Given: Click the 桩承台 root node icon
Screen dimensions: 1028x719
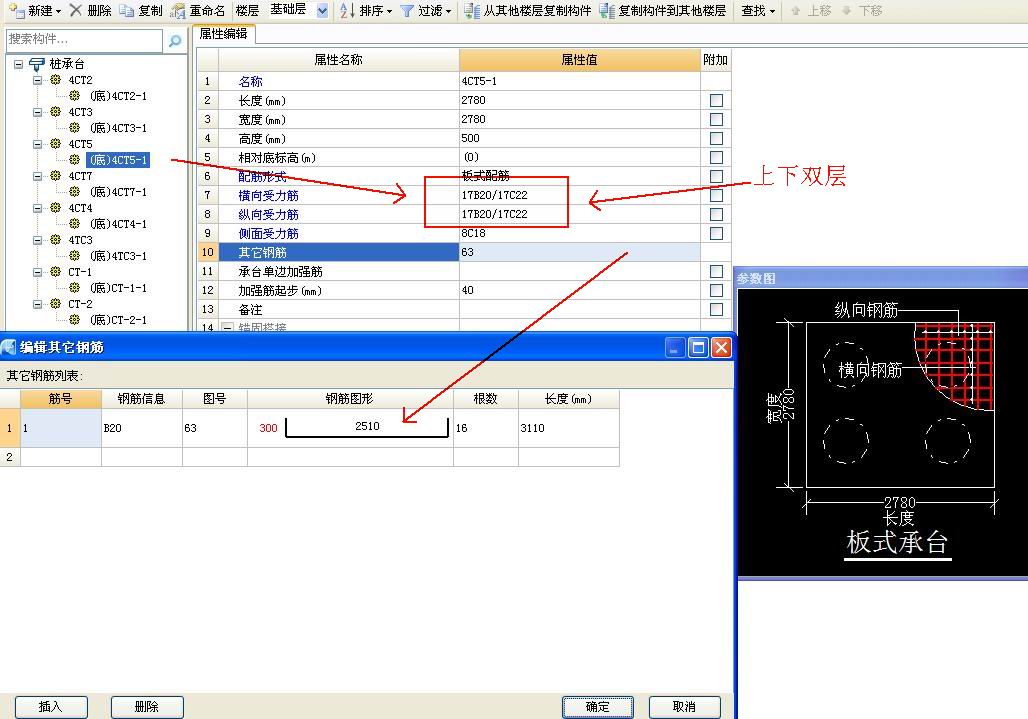Looking at the screenshot, I should tap(37, 64).
